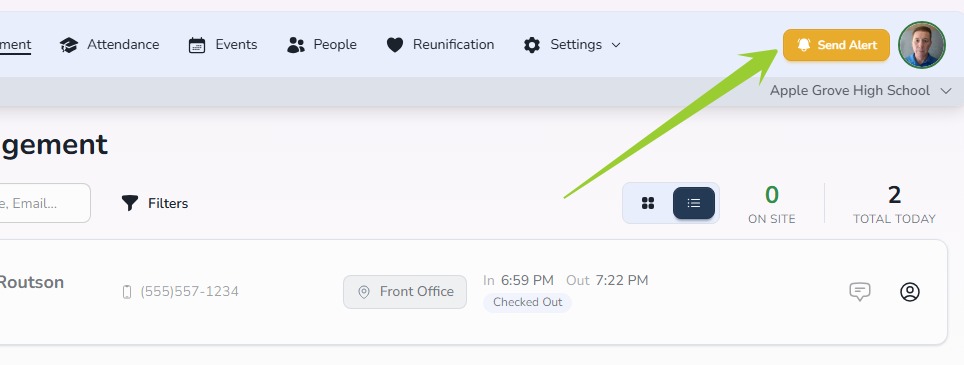Click the search input field

click(x=43, y=203)
